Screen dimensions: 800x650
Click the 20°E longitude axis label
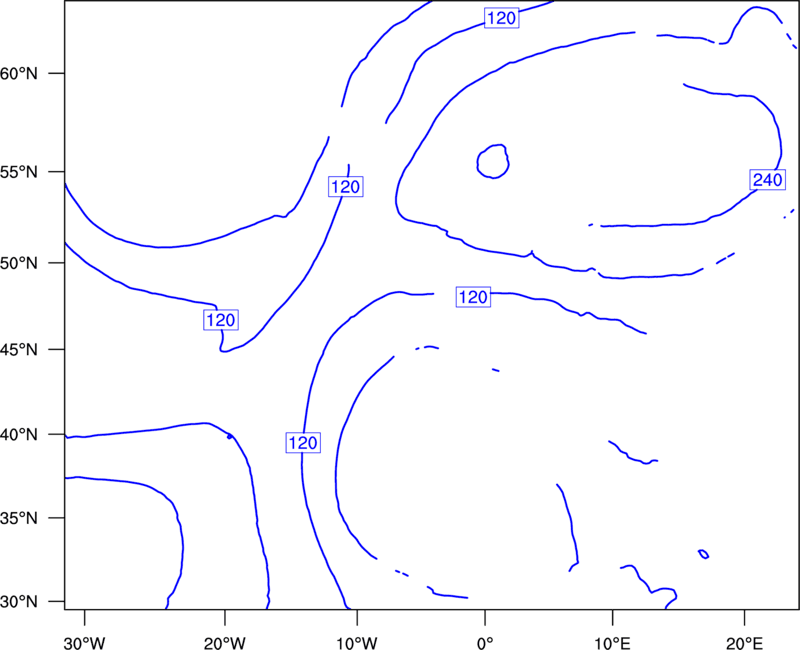744,643
